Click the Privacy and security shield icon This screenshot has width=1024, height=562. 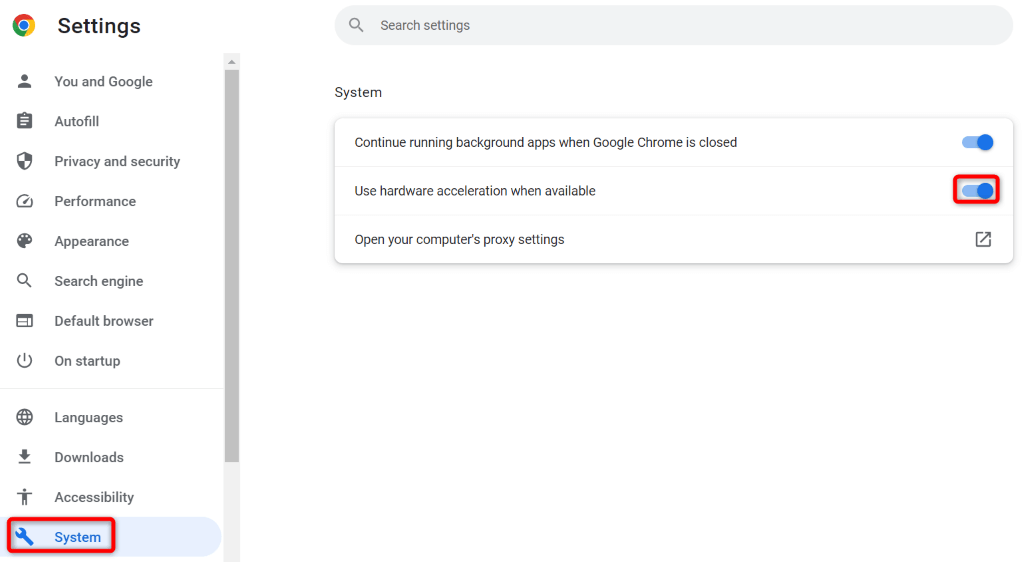click(x=25, y=161)
